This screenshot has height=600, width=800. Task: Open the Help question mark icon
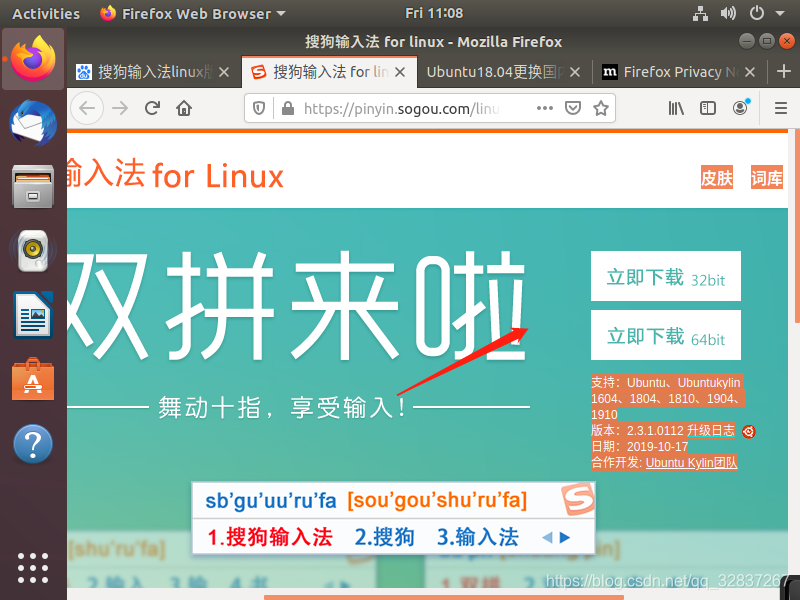(33, 443)
